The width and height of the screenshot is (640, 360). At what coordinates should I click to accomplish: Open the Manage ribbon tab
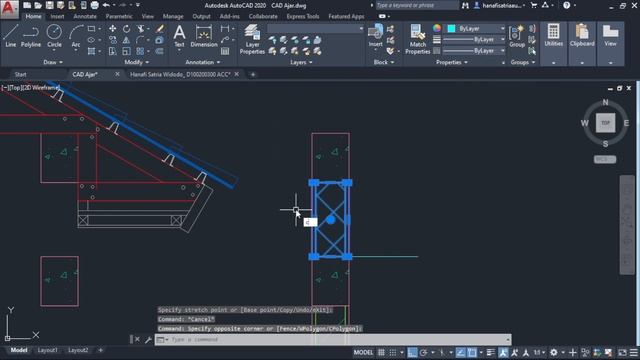[173, 16]
